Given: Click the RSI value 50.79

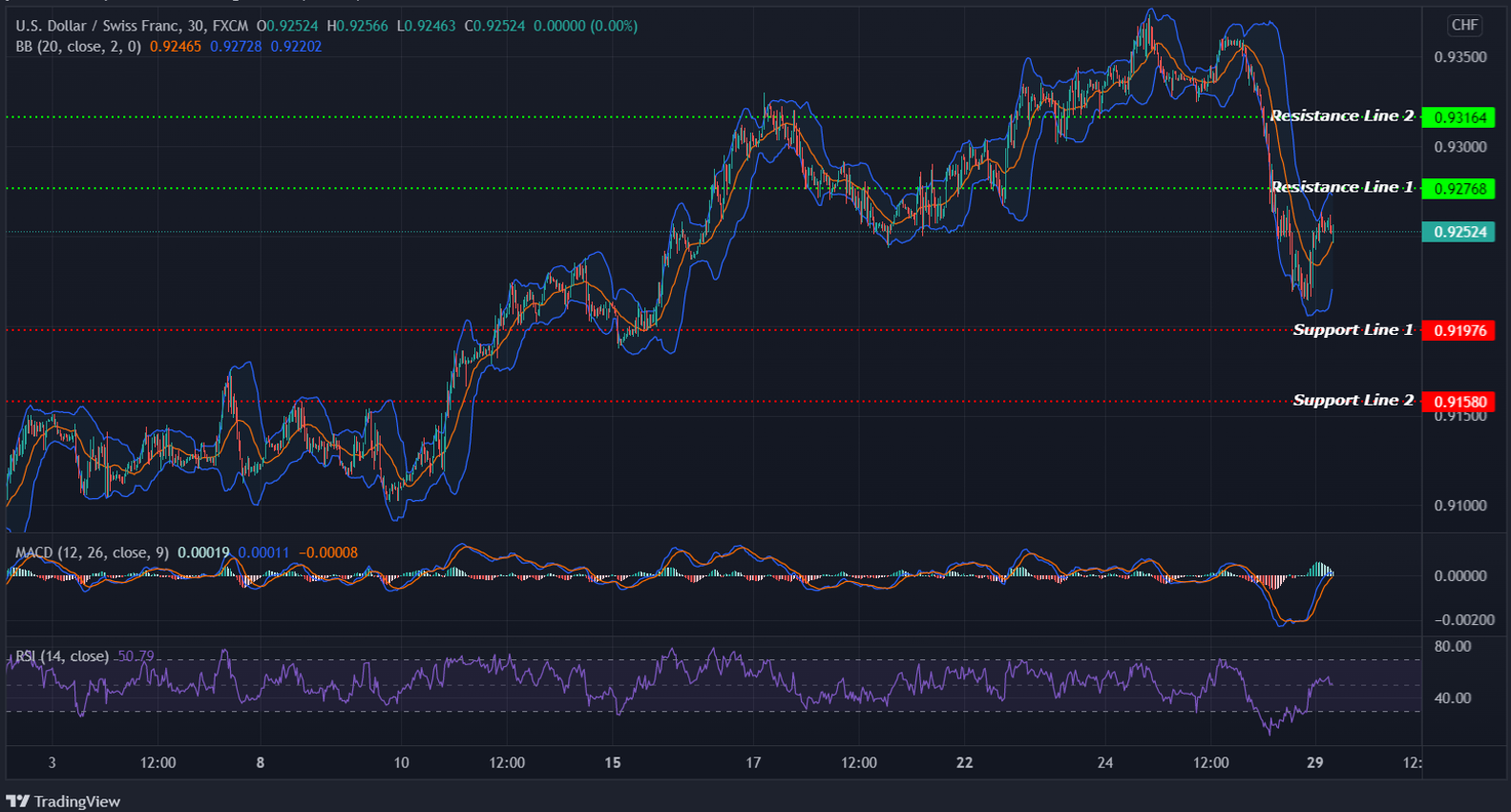Looking at the screenshot, I should point(136,656).
